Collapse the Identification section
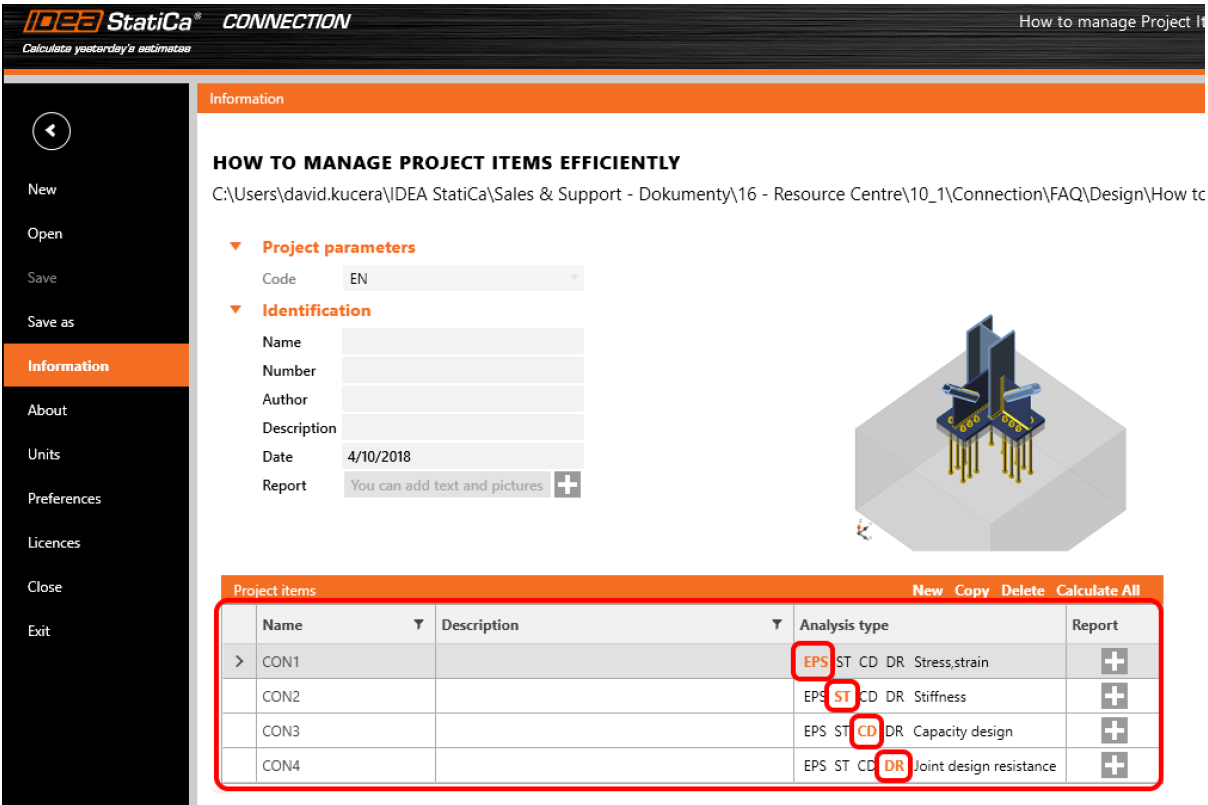The width and height of the screenshot is (1208, 805). coord(236,310)
